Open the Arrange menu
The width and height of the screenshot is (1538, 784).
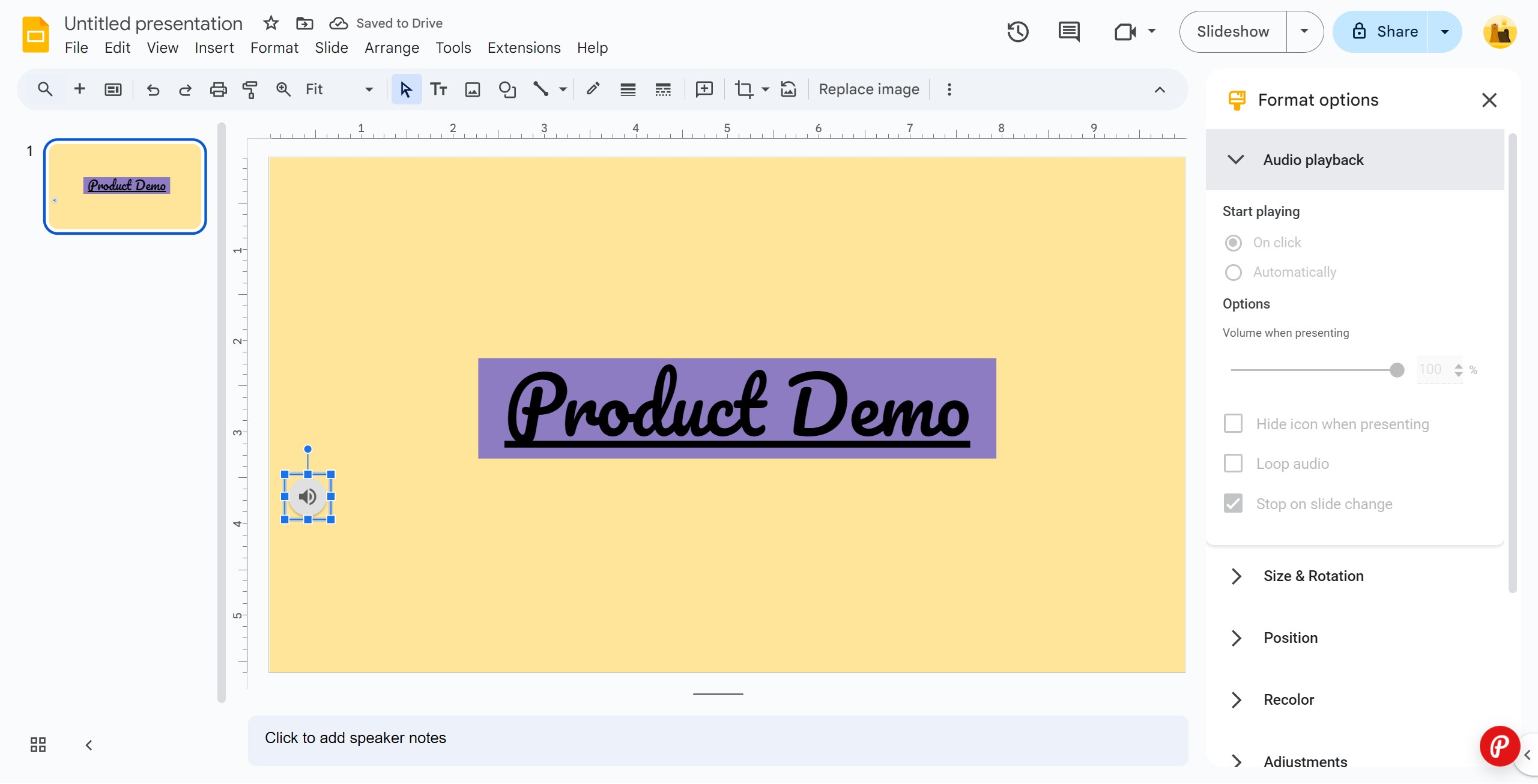click(392, 47)
